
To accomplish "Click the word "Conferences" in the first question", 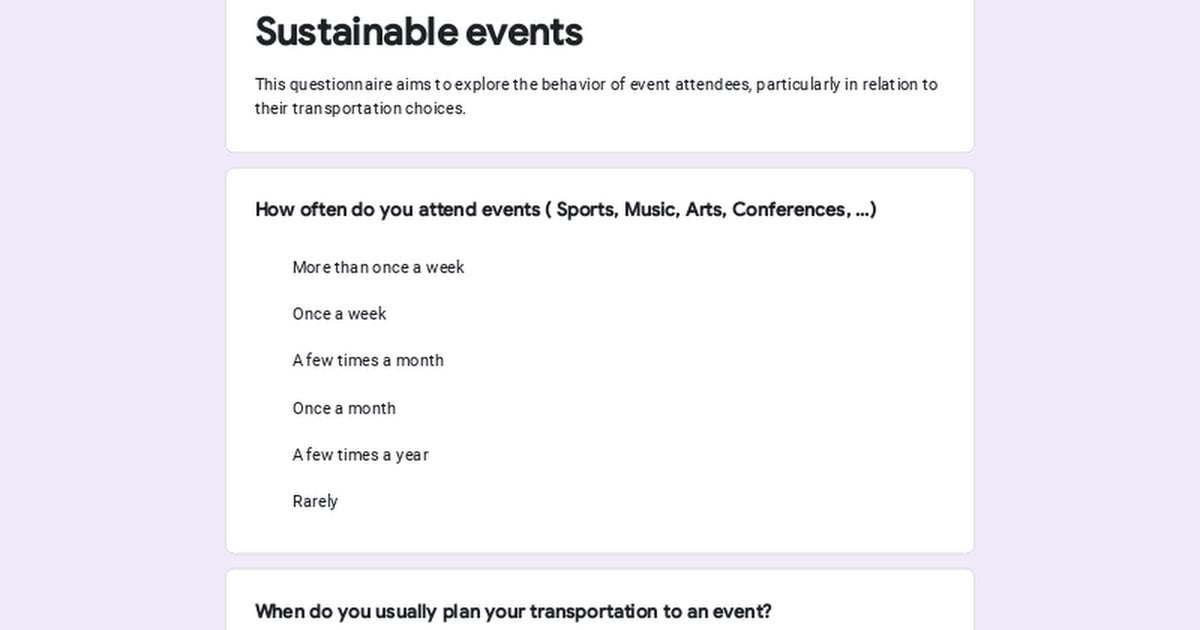I will coord(790,210).
